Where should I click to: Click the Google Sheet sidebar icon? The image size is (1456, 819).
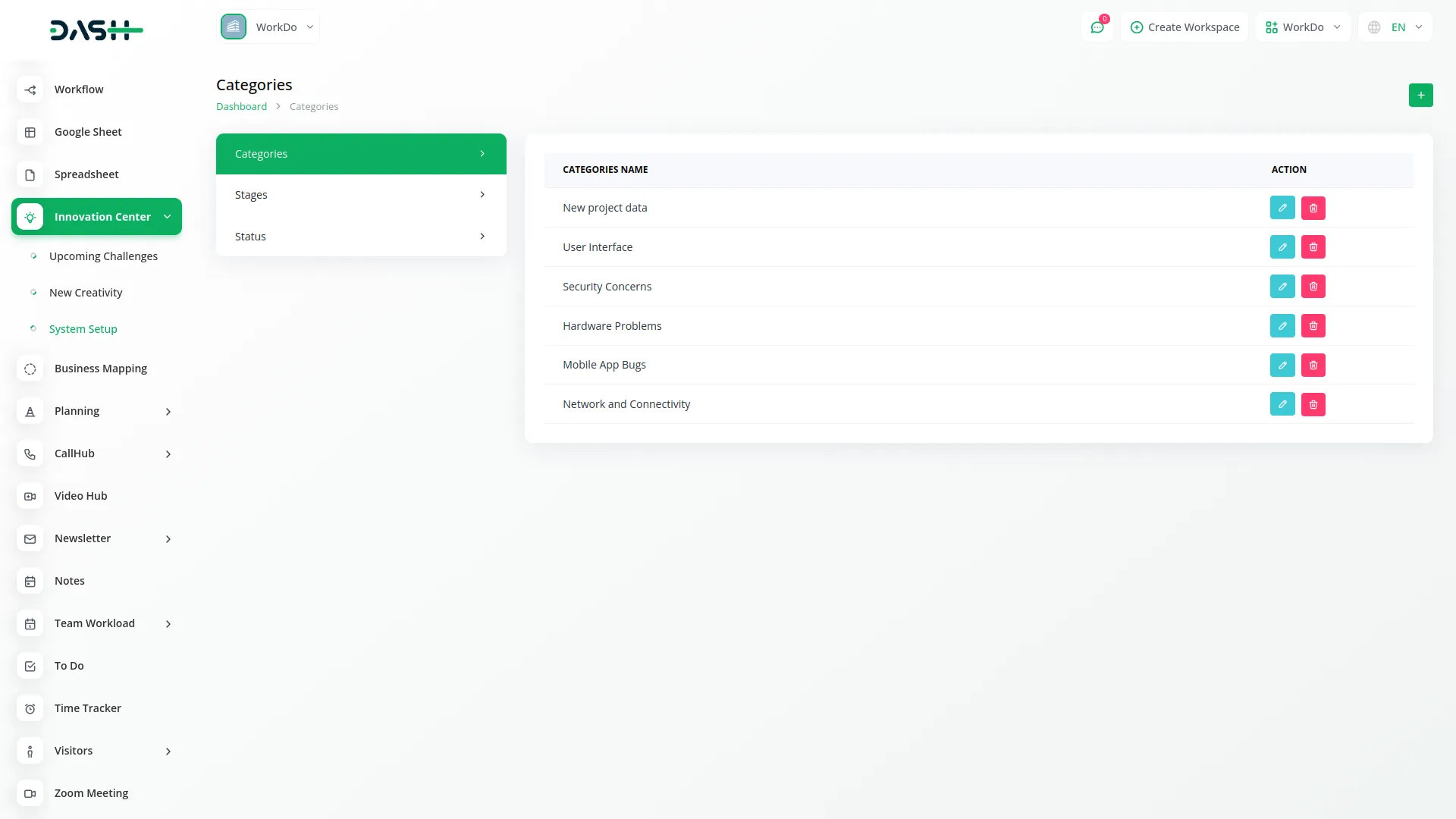pos(30,132)
